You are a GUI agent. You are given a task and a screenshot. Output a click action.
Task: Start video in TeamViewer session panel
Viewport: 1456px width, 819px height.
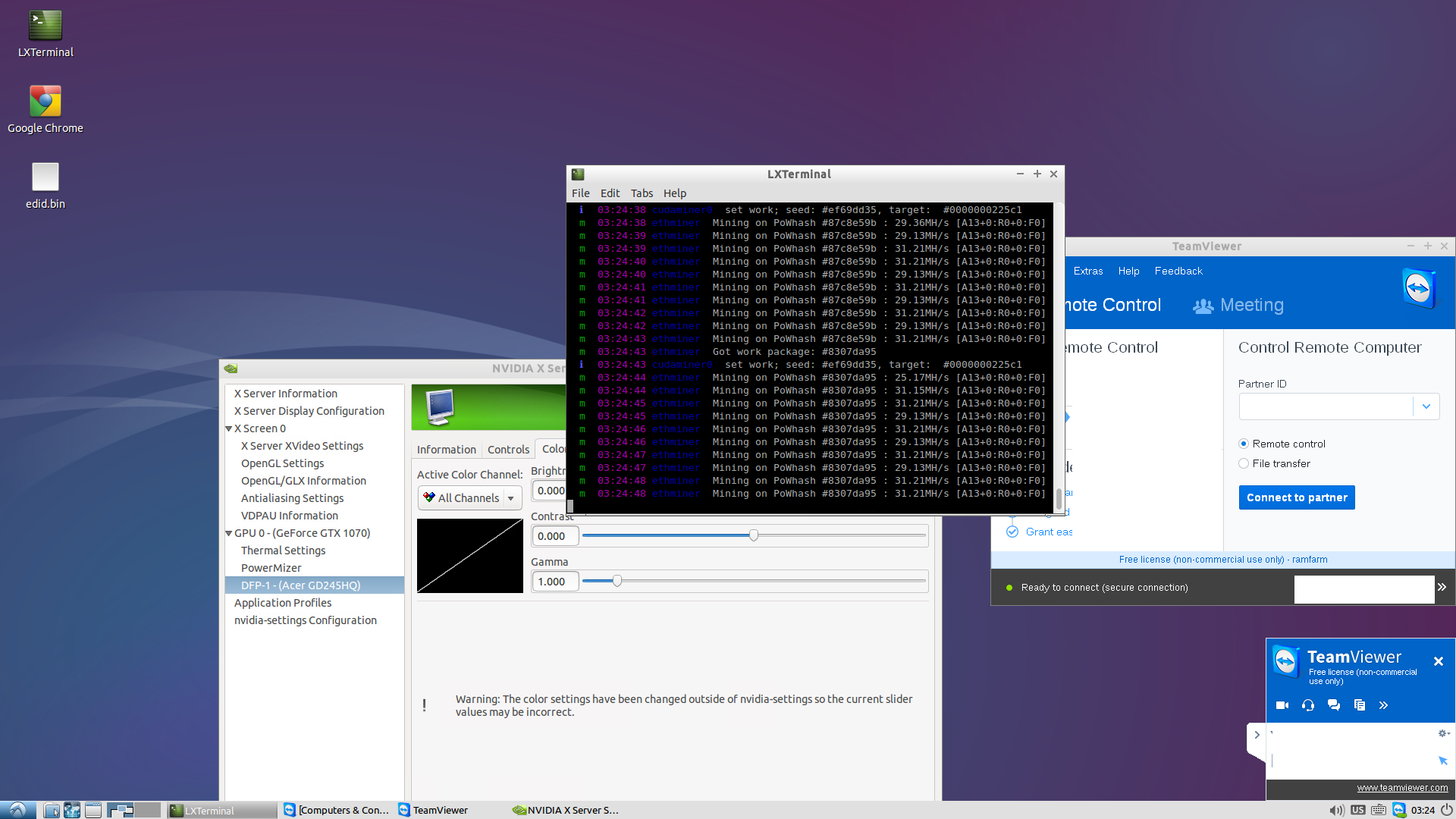tap(1282, 705)
